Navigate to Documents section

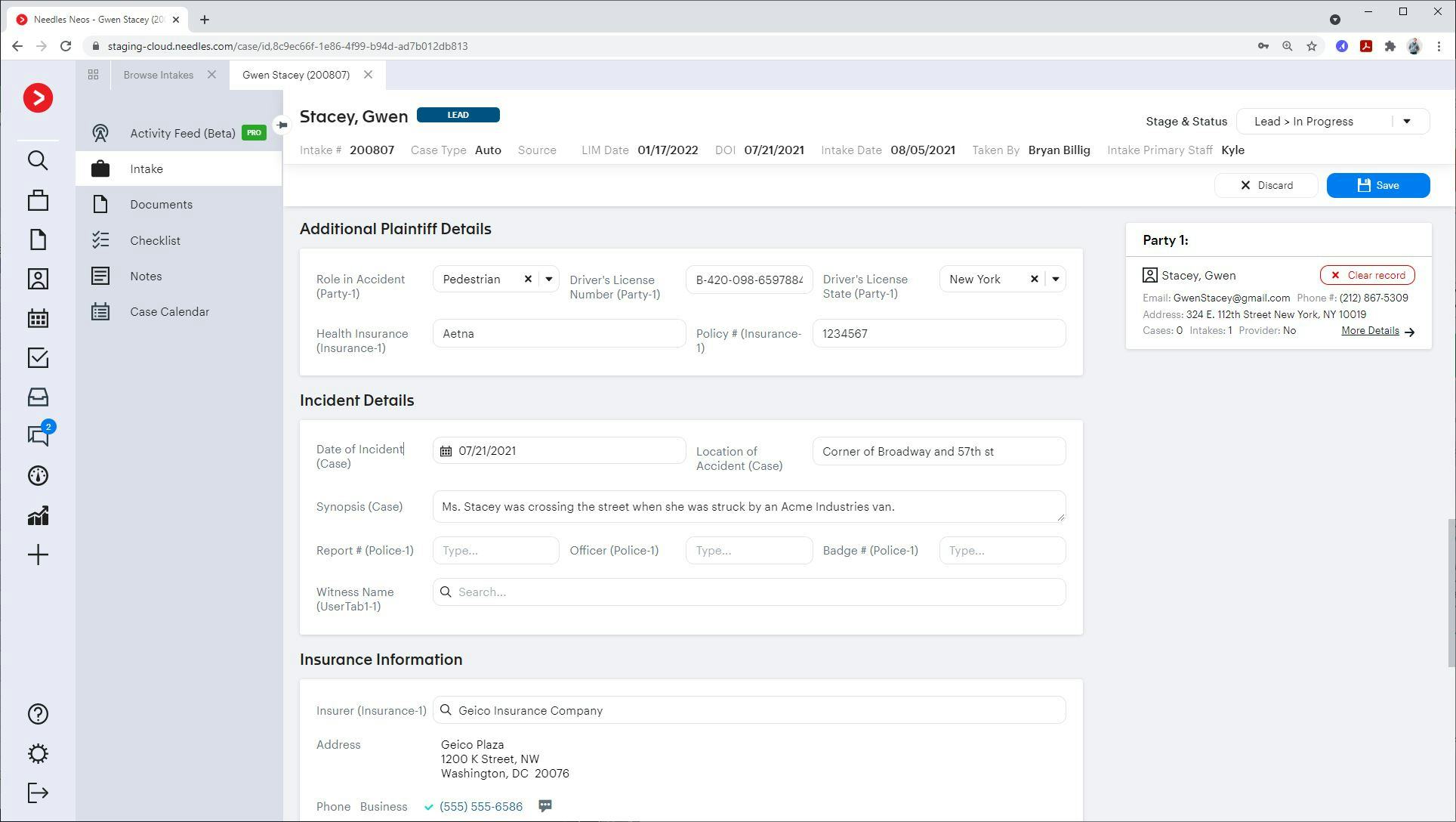[x=161, y=204]
